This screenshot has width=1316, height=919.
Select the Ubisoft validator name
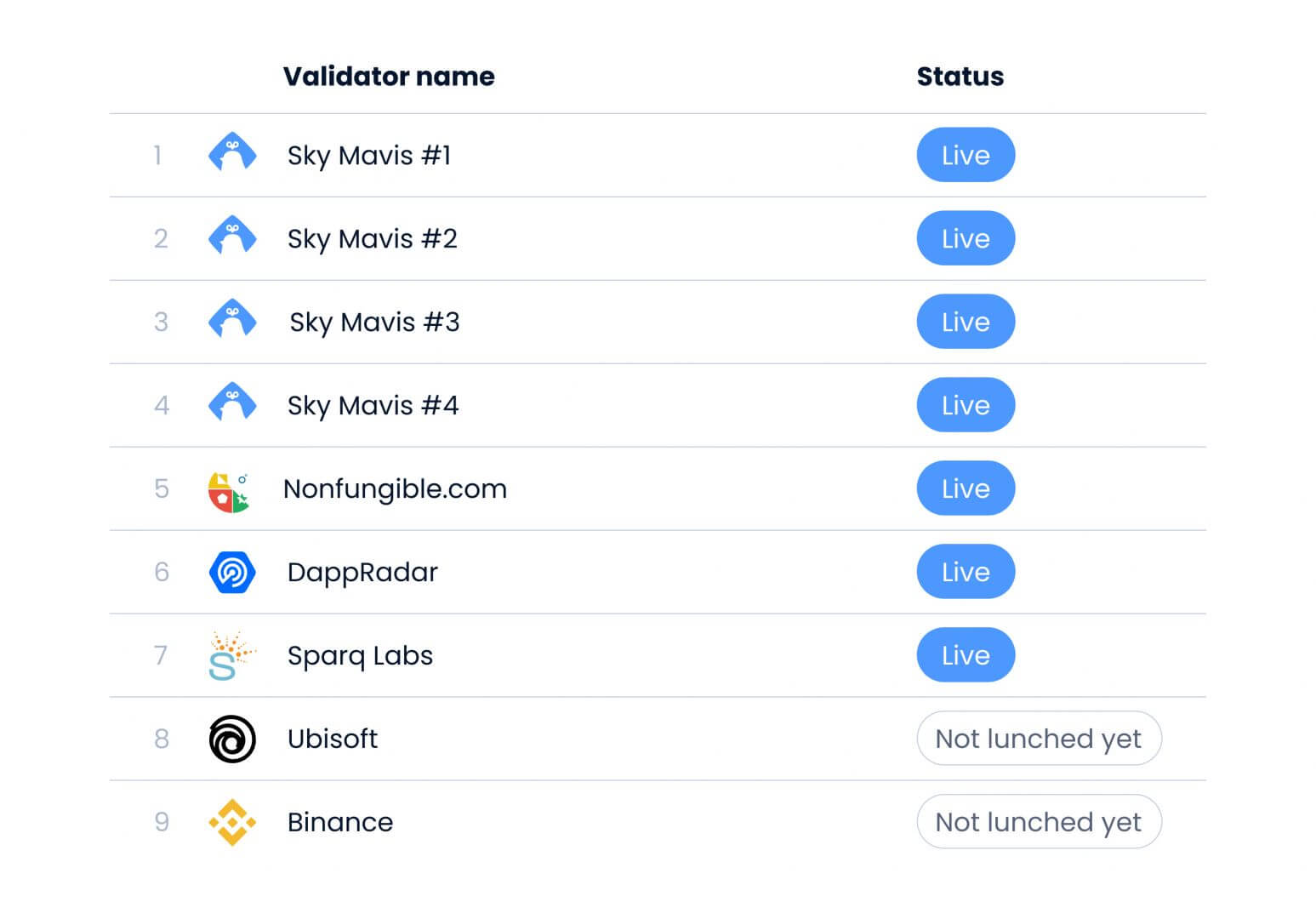point(333,739)
